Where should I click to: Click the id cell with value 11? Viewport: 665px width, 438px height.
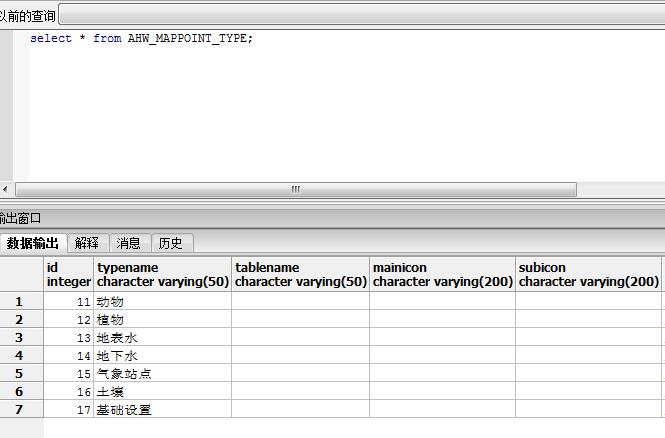pyautogui.click(x=68, y=301)
